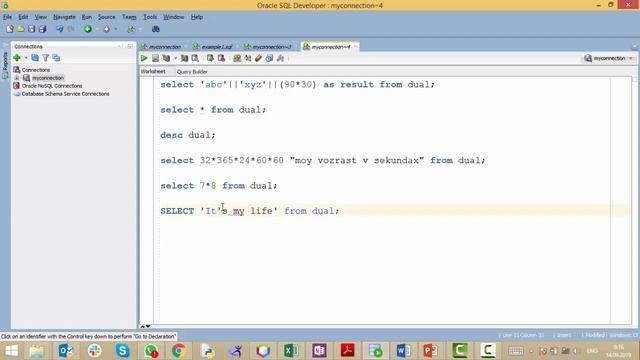Open the SQL Worksheet dropdown arrow
Viewport: 640px width, 360px height.
point(140,29)
